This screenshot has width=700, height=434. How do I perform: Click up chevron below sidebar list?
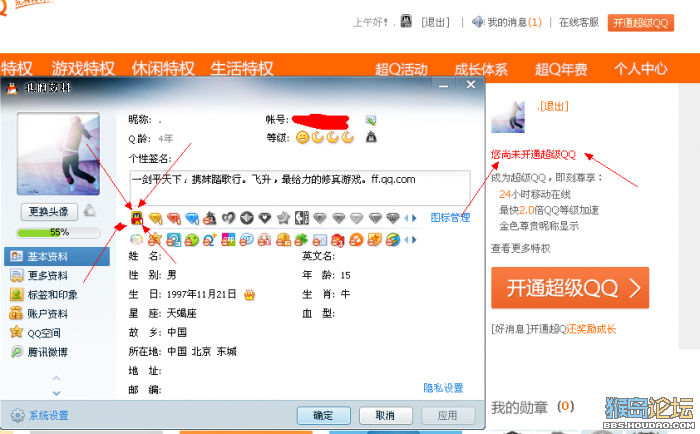[56, 379]
